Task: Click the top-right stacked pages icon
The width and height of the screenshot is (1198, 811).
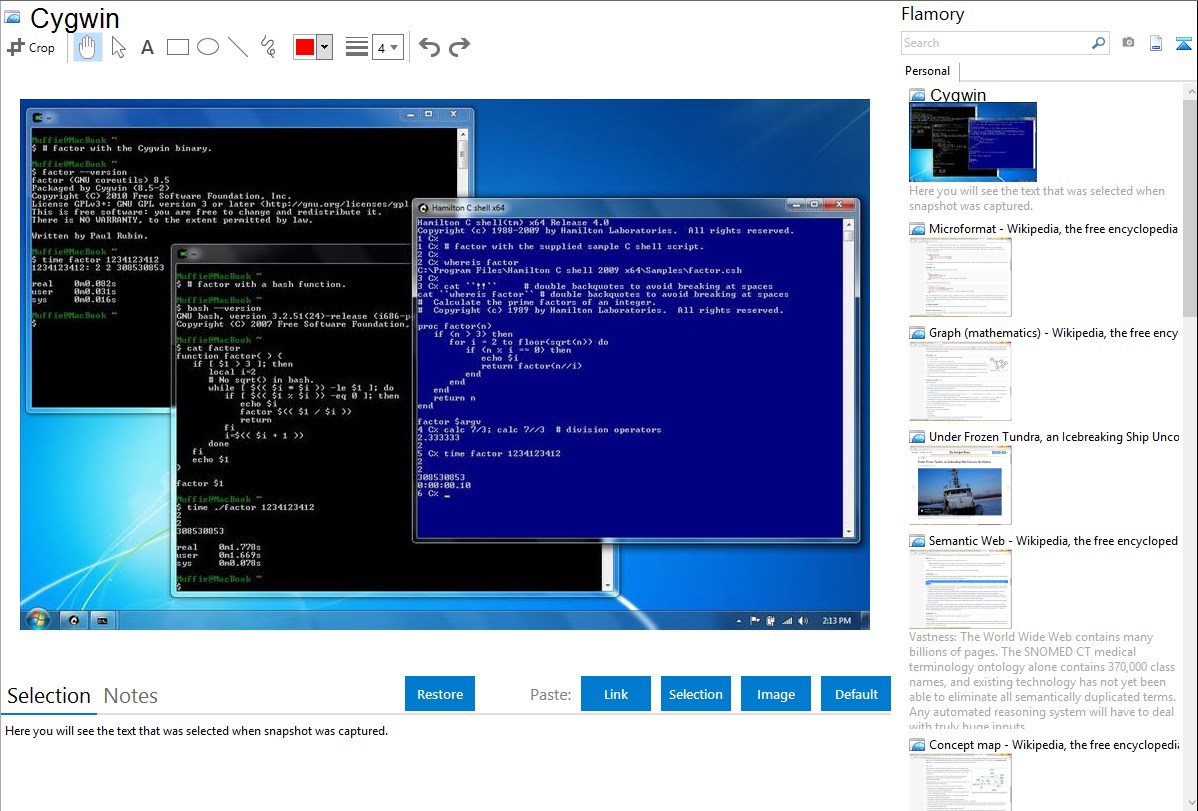Action: pos(1183,43)
